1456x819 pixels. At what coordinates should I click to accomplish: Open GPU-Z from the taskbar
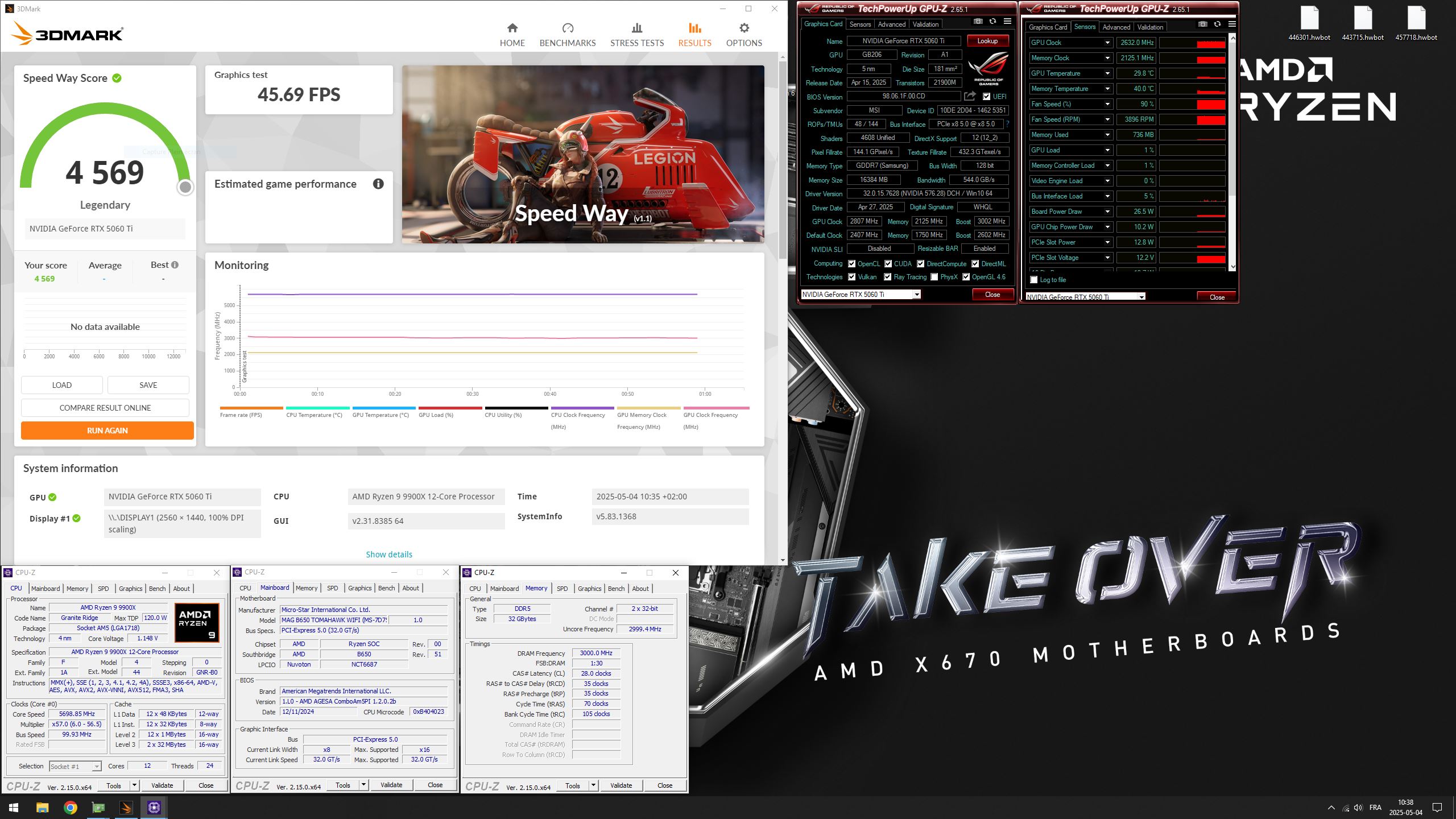click(x=98, y=808)
